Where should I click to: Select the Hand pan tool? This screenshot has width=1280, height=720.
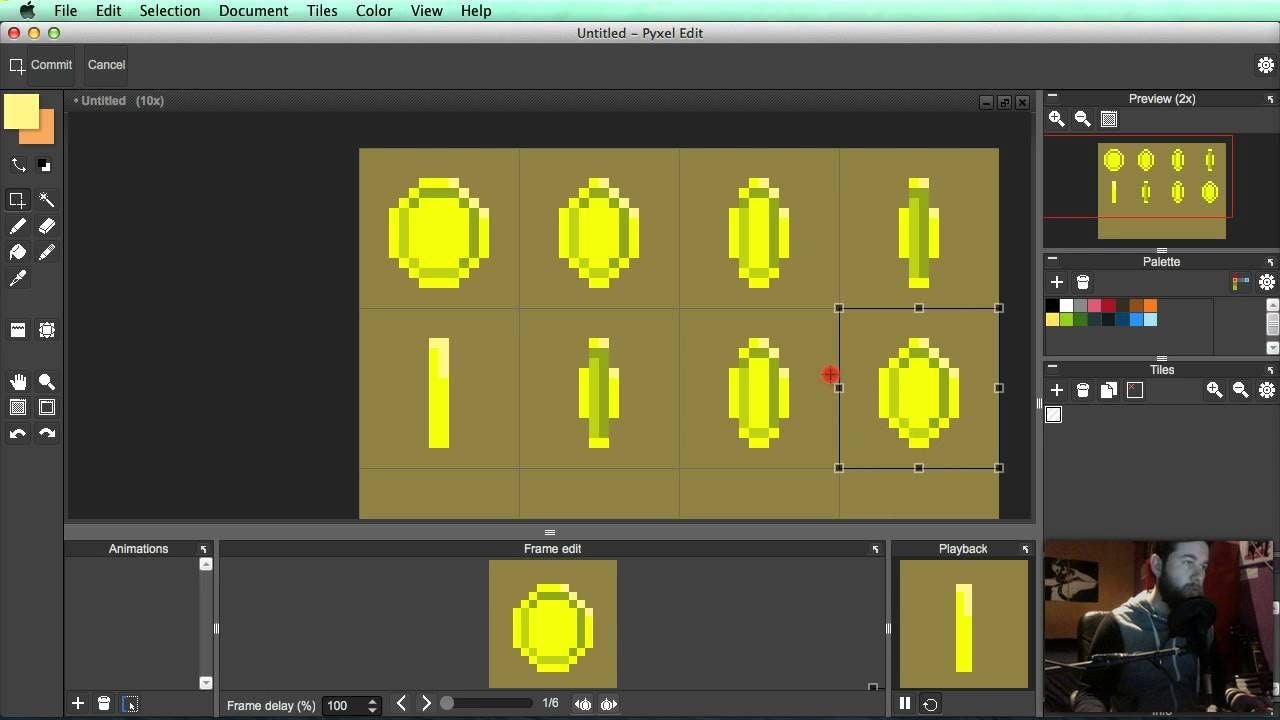coord(17,381)
